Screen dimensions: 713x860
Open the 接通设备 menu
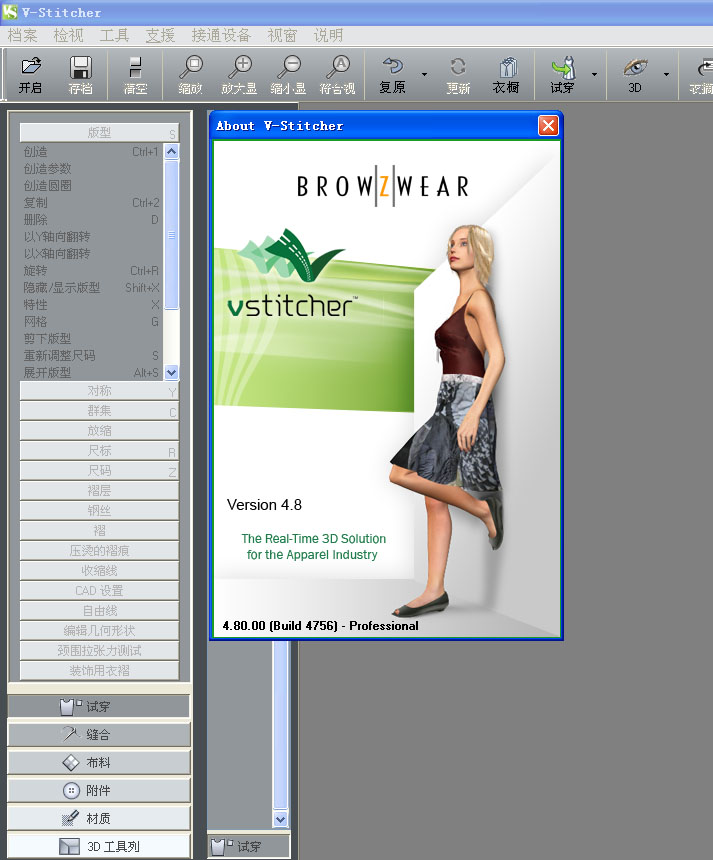(x=221, y=36)
